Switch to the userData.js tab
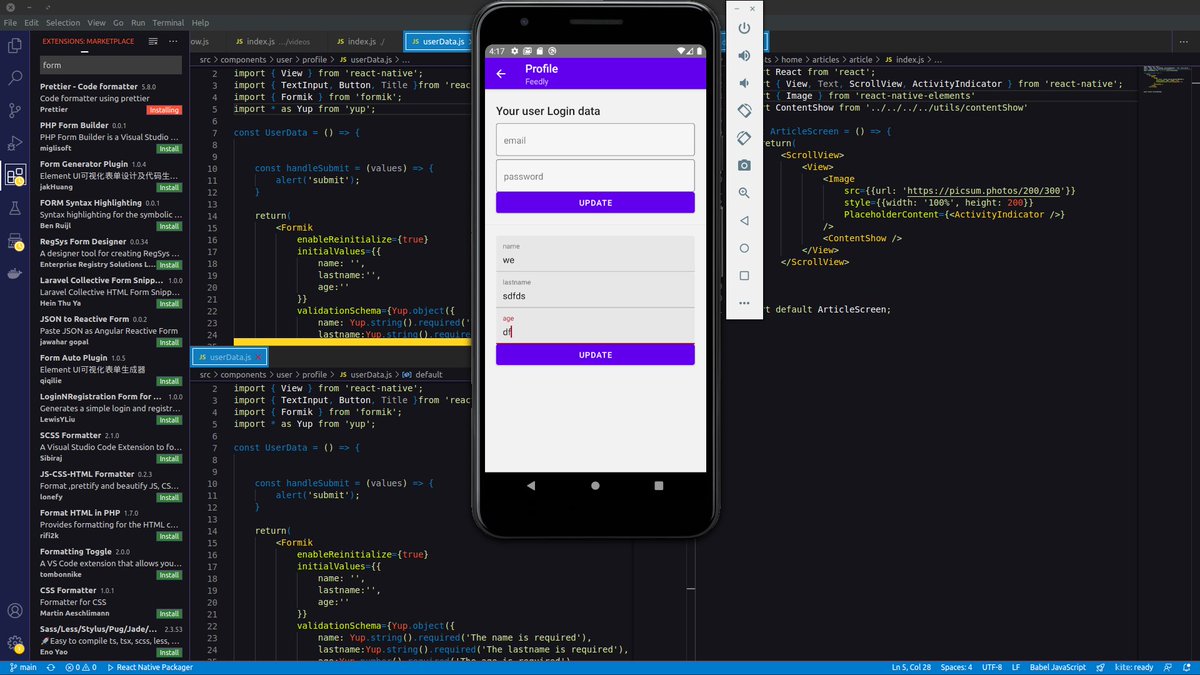Viewport: 1200px width, 675px height. [x=438, y=42]
